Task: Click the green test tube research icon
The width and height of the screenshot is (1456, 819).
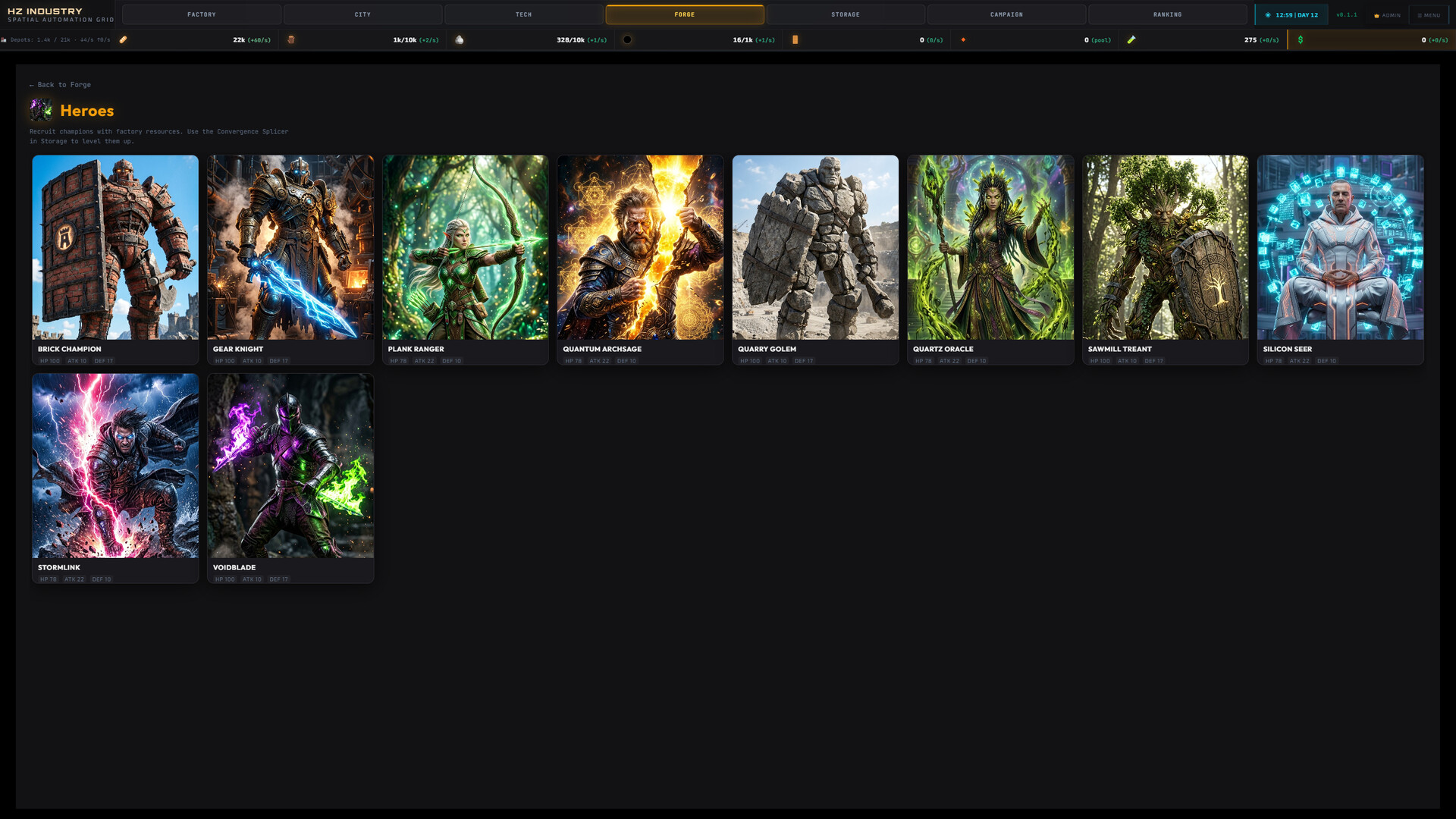Action: (x=1131, y=39)
